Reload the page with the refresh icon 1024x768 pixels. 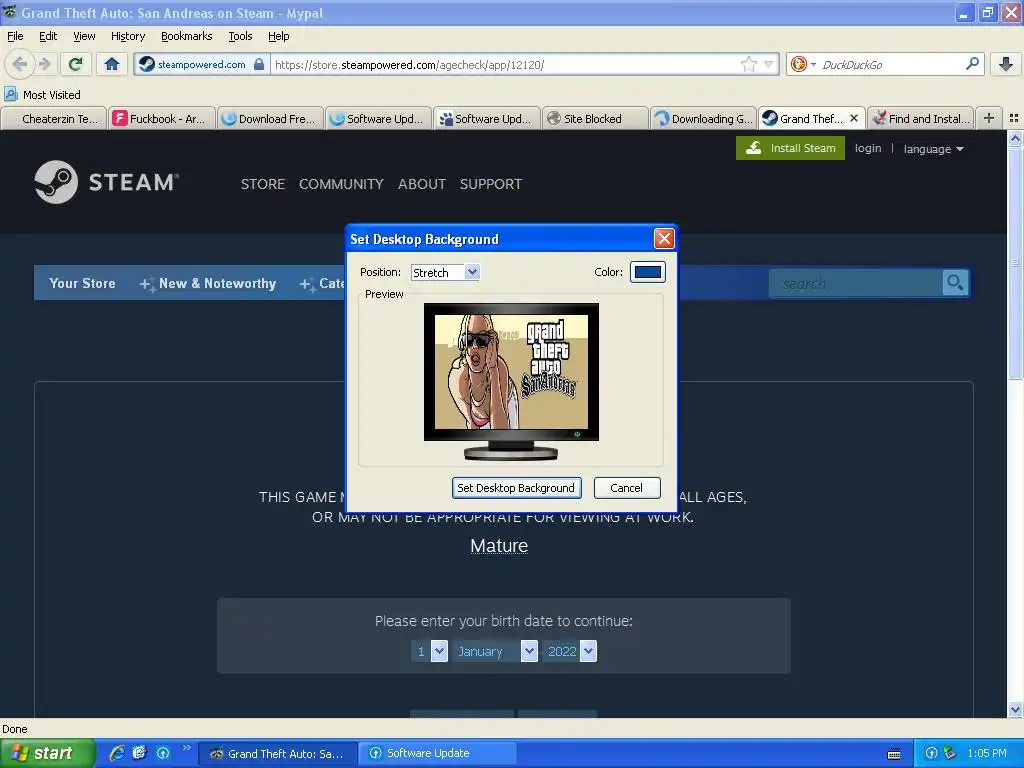pos(75,64)
